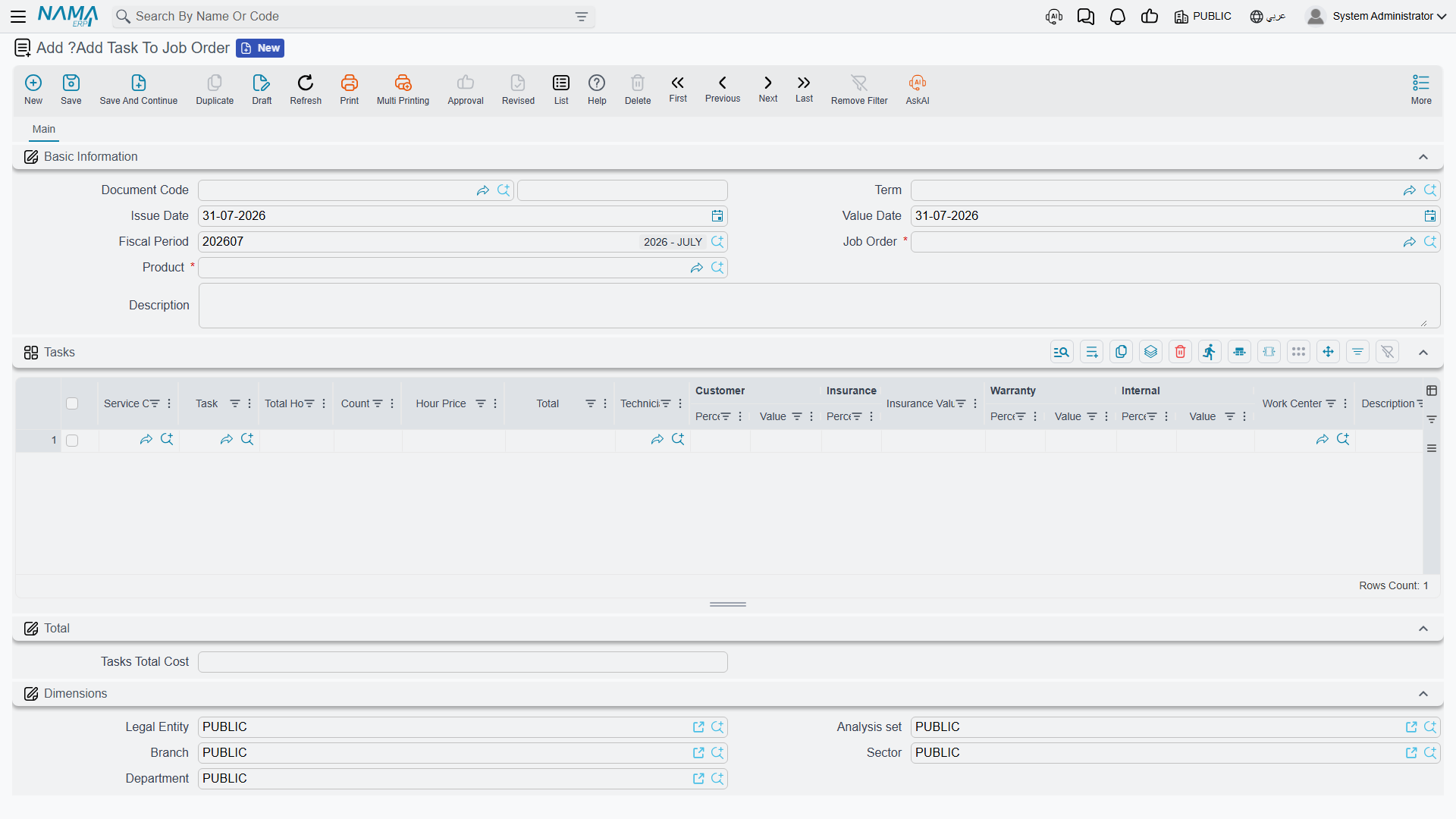1456x819 pixels.
Task: Mark as Draft
Action: click(262, 89)
